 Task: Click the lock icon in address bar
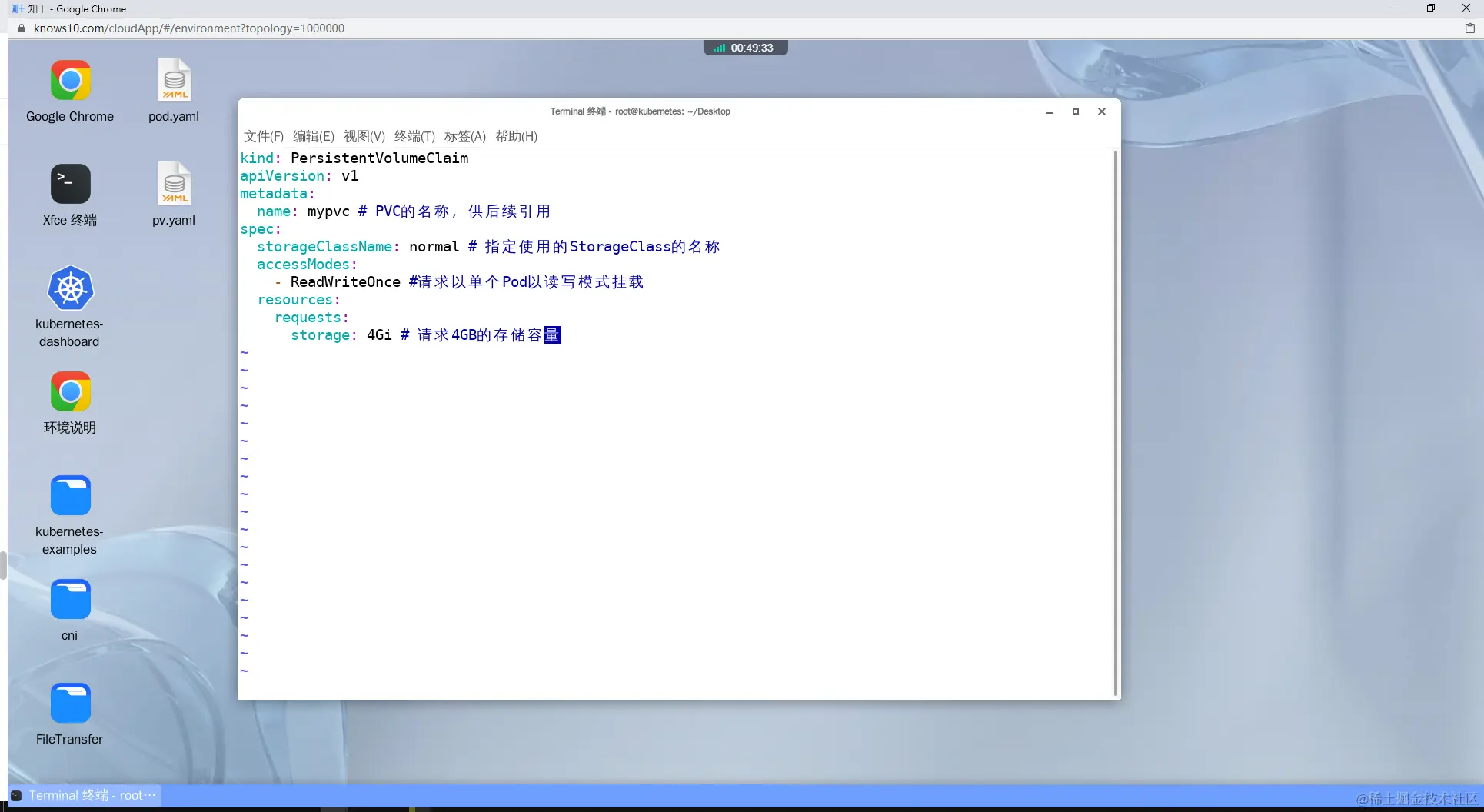point(22,28)
